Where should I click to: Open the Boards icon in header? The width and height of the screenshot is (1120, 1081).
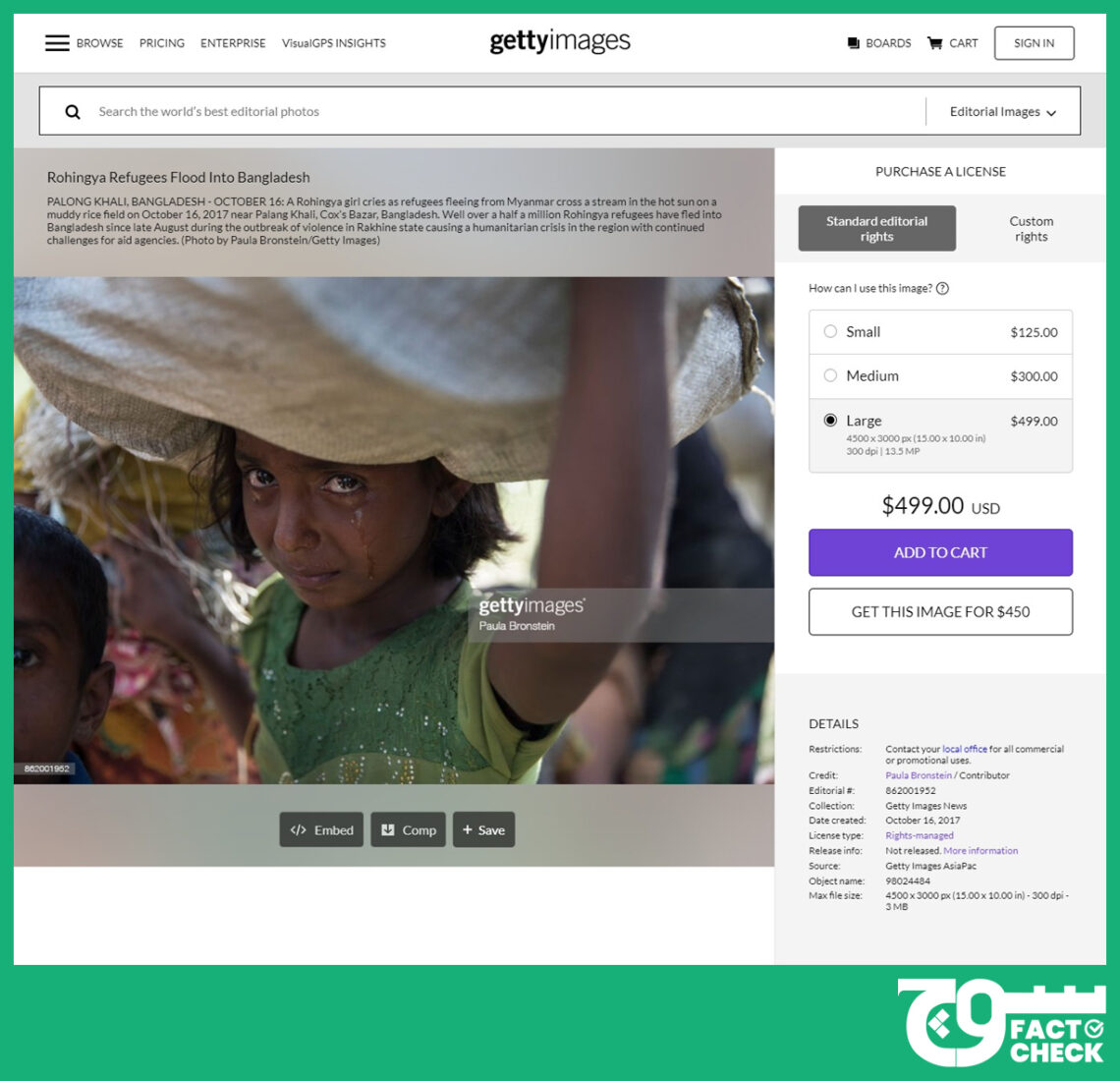(x=853, y=43)
